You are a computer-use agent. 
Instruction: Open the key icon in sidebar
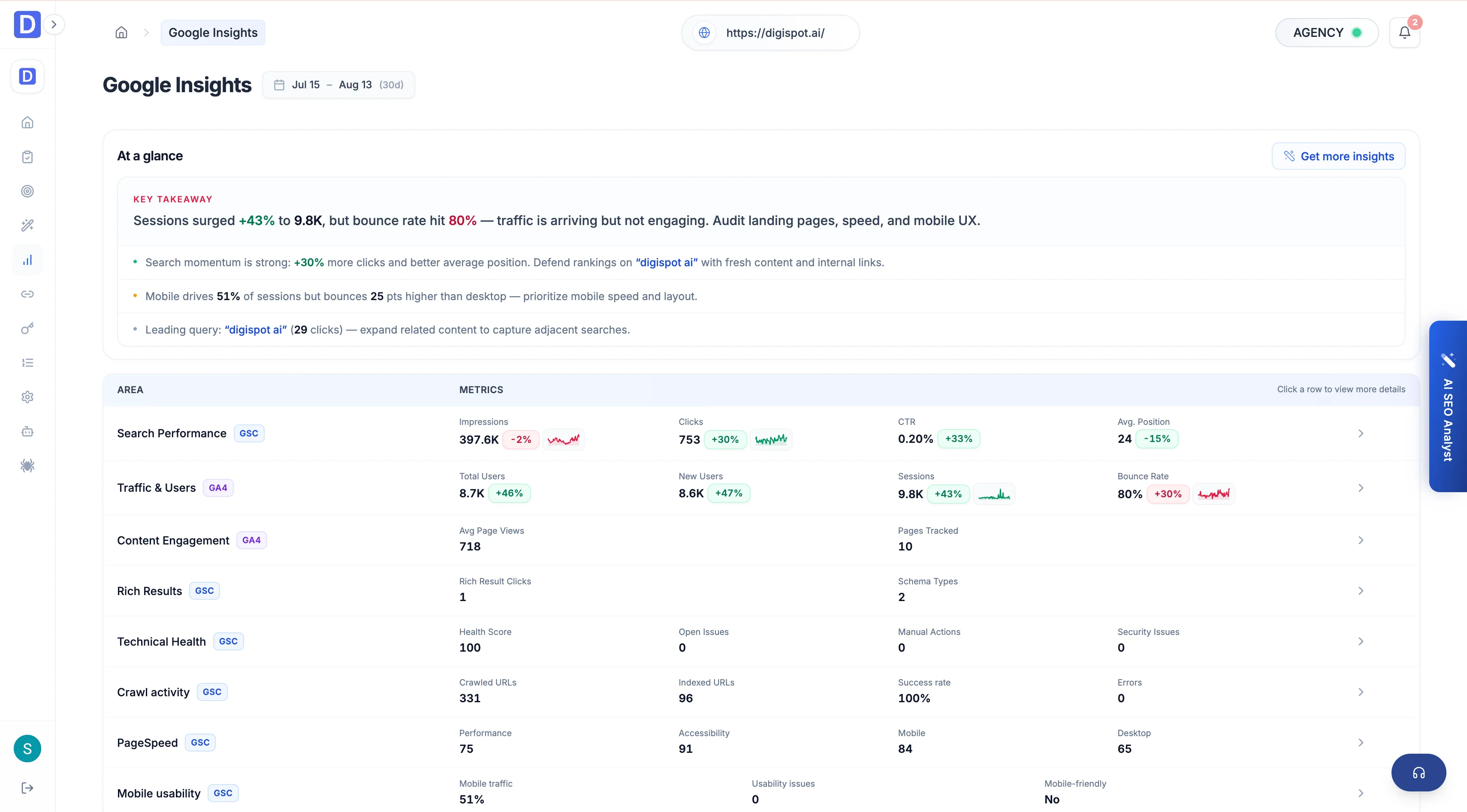(27, 328)
